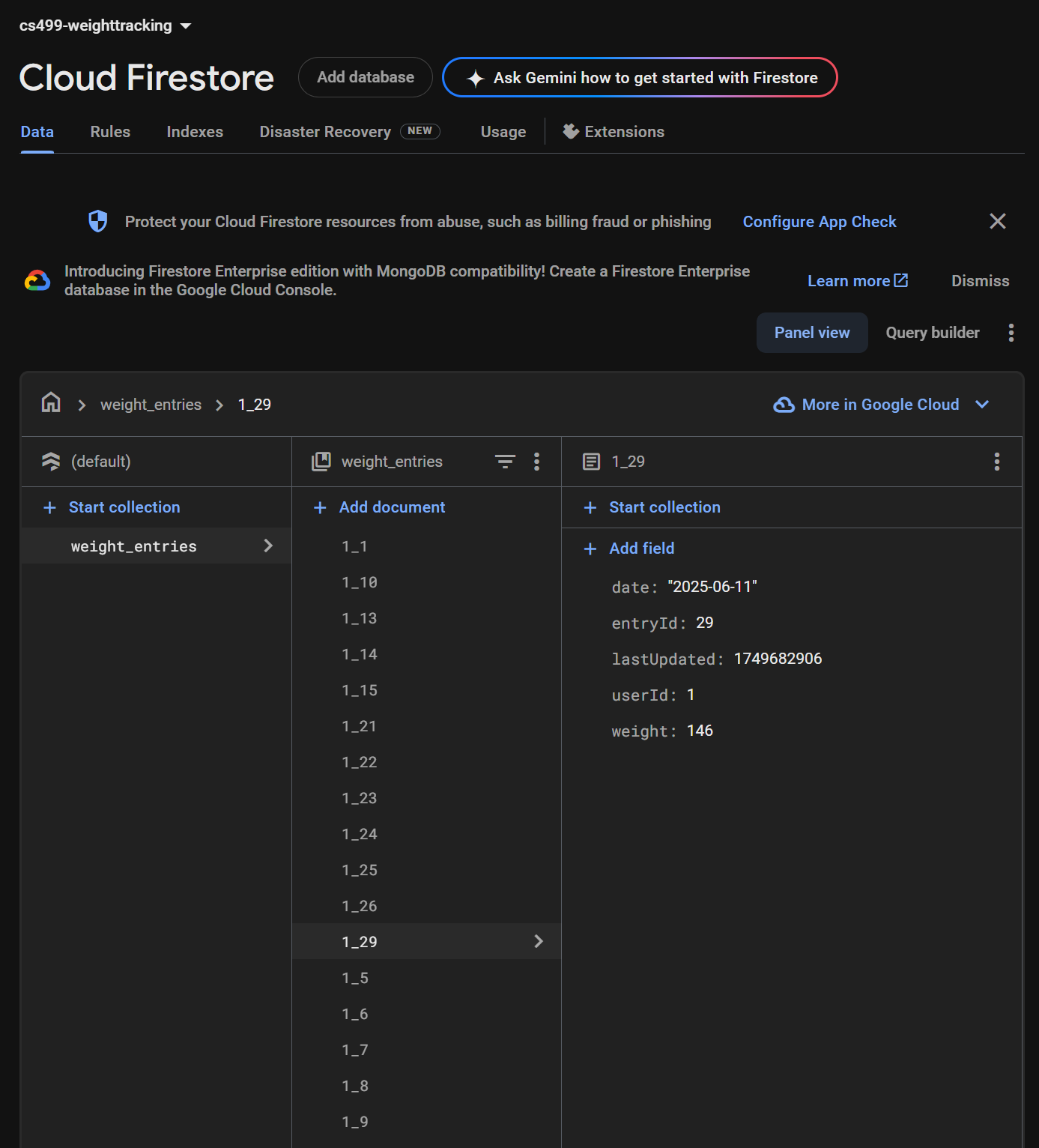Click the weight field value 146
The height and width of the screenshot is (1148, 1039).
point(700,731)
